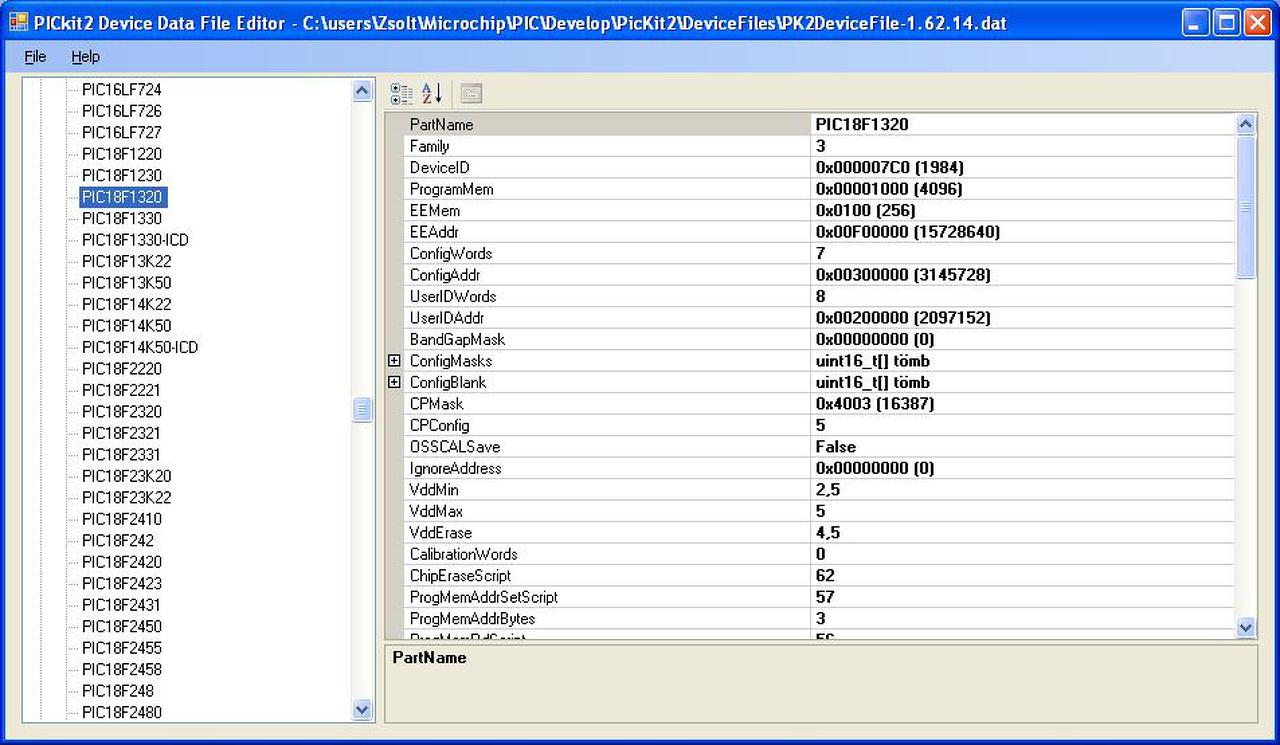Edit the UserIDAddr value field

coord(1023,318)
